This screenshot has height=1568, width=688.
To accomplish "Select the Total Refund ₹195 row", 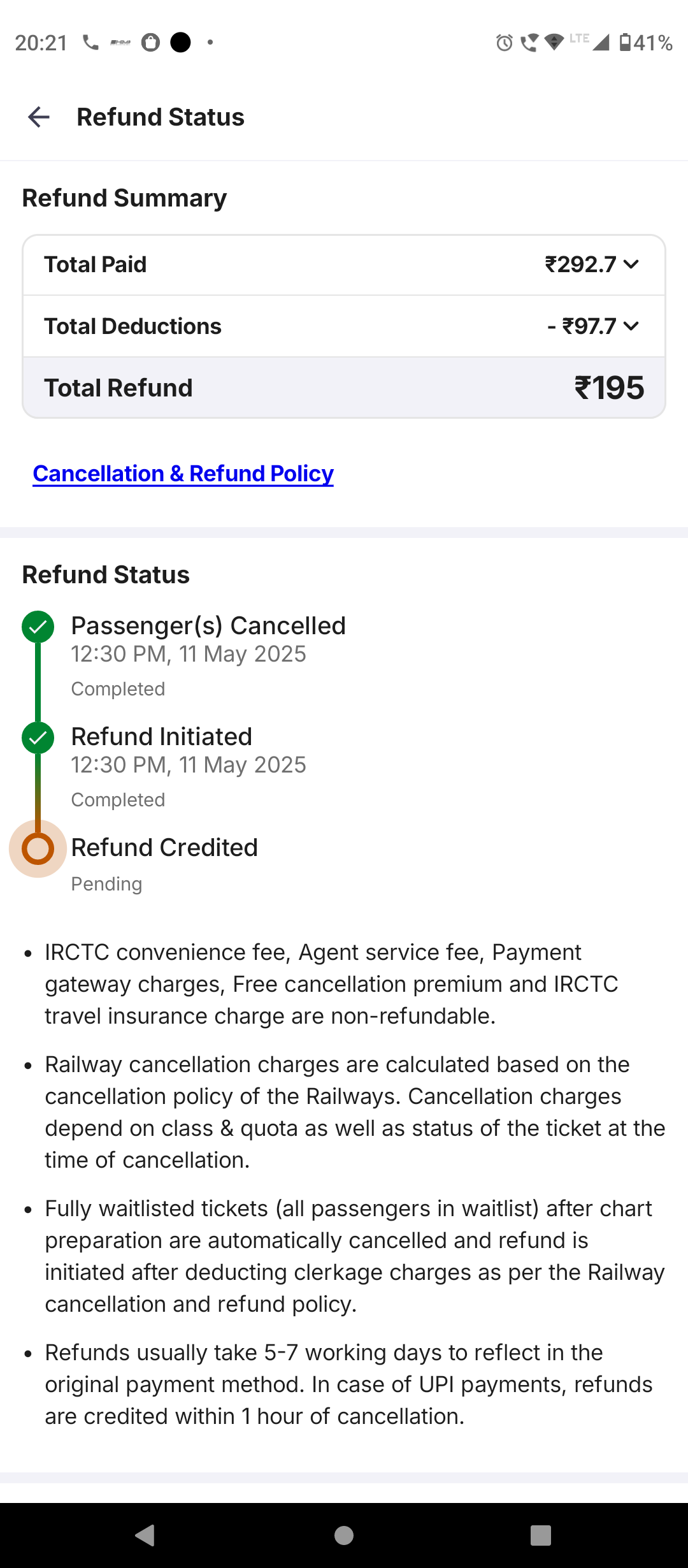I will tap(344, 388).
